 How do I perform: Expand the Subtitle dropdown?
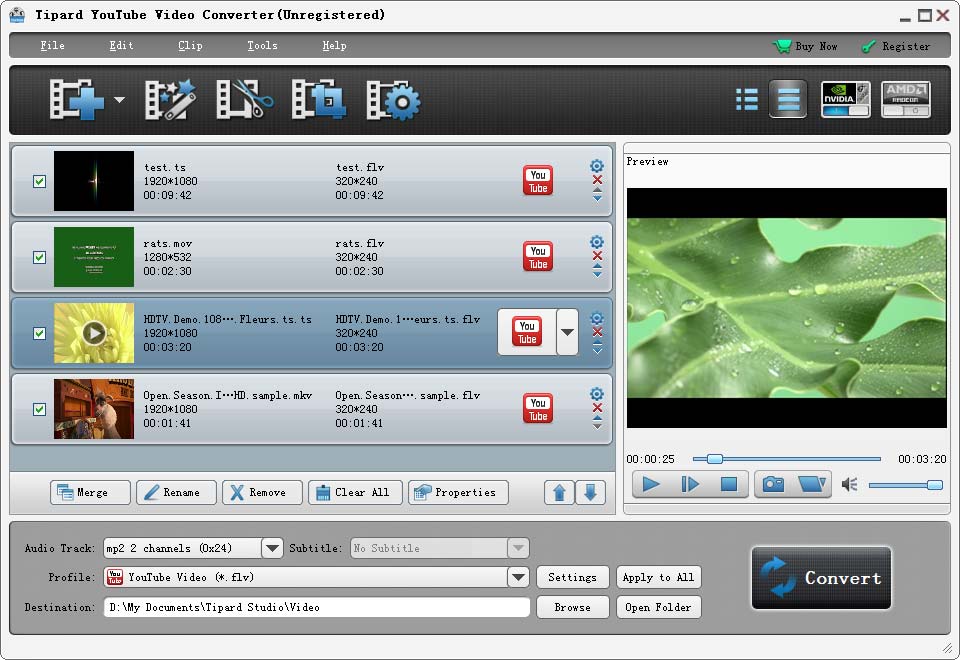(x=518, y=548)
